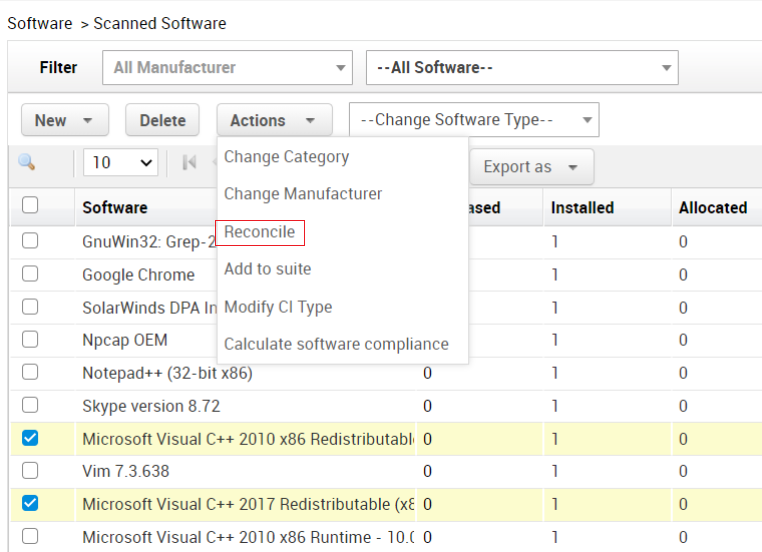Check the Skype version 8.72 checkbox
This screenshot has height=552, width=762.
(x=30, y=405)
